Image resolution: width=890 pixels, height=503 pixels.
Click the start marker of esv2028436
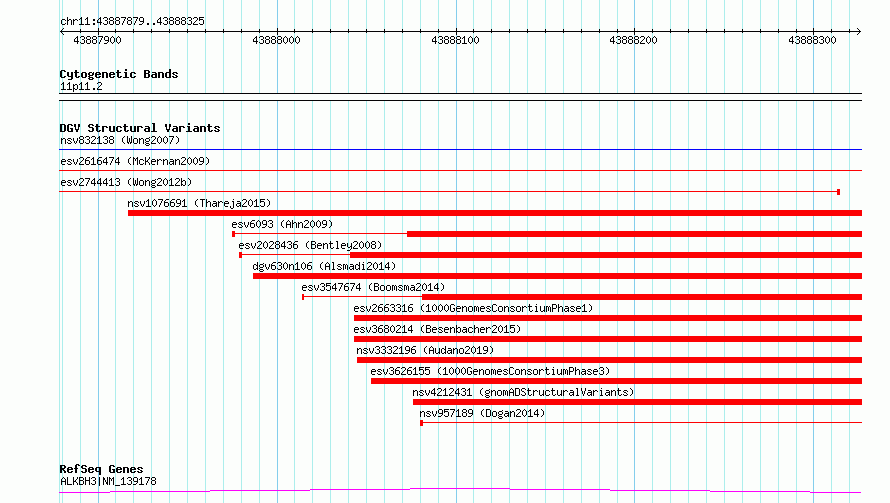241,255
